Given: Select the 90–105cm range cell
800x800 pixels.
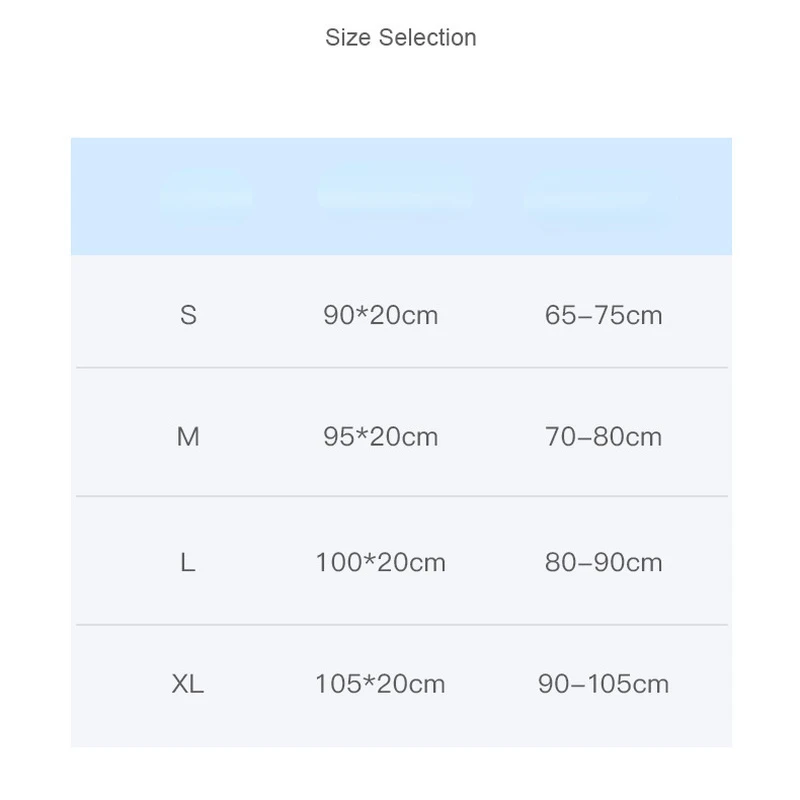Looking at the screenshot, I should pyautogui.click(x=604, y=684).
